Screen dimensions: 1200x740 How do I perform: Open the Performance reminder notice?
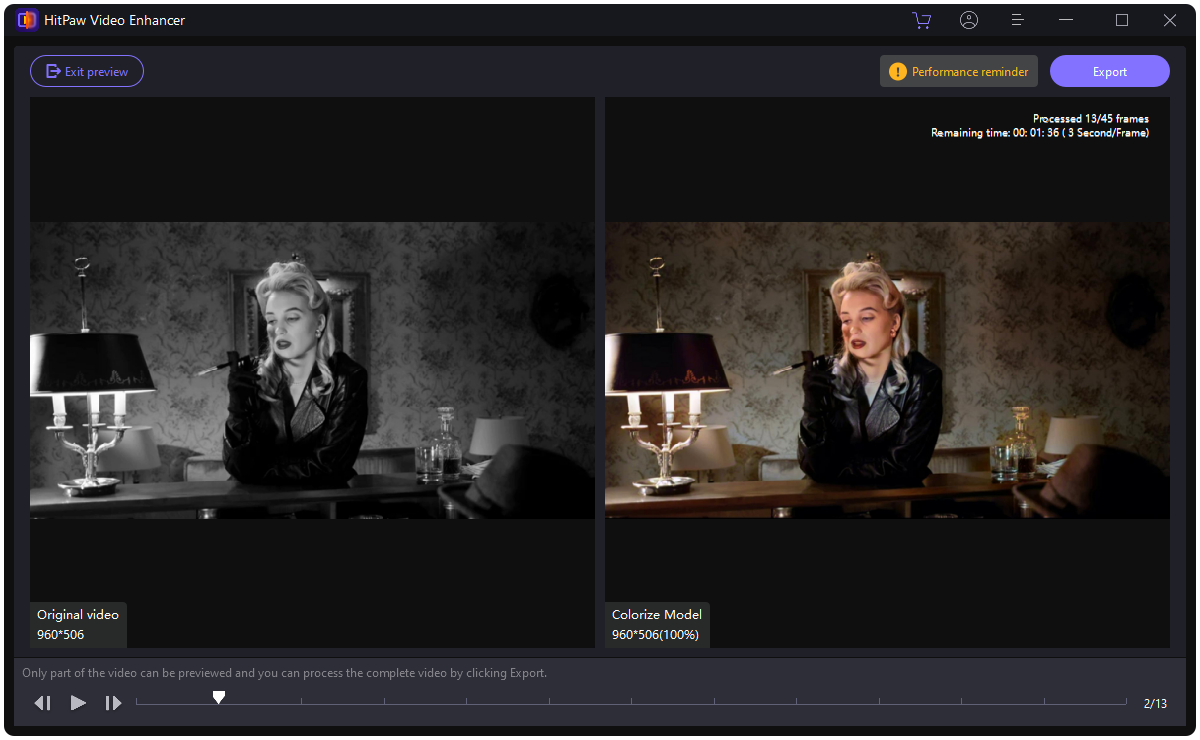(959, 71)
